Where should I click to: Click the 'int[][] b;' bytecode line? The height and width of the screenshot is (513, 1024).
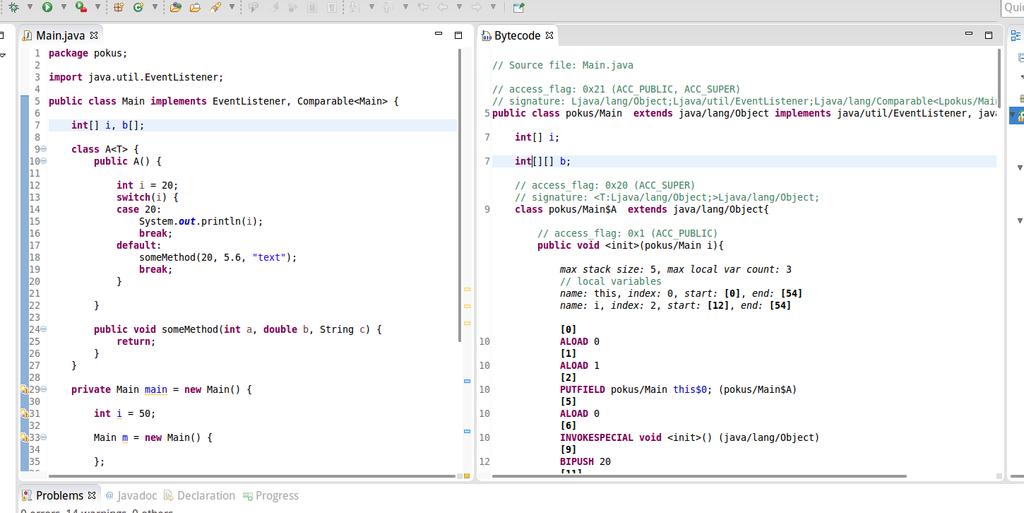tap(542, 162)
